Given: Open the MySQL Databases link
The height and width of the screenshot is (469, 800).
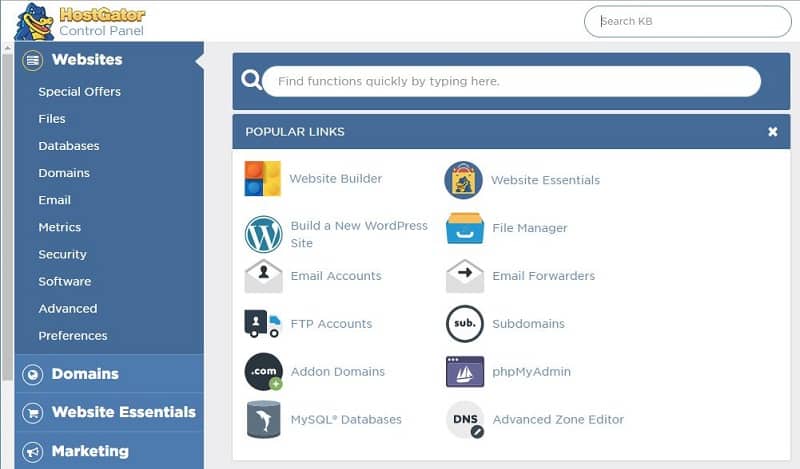Looking at the screenshot, I should [x=346, y=419].
